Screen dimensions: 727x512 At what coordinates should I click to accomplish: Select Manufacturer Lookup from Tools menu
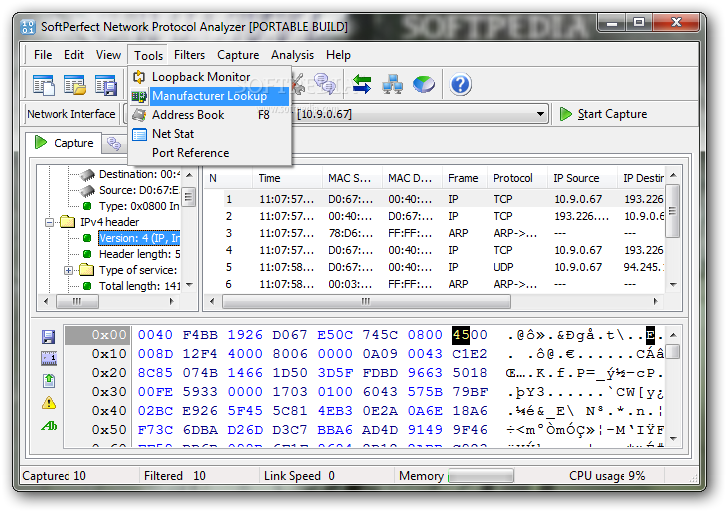pos(209,96)
